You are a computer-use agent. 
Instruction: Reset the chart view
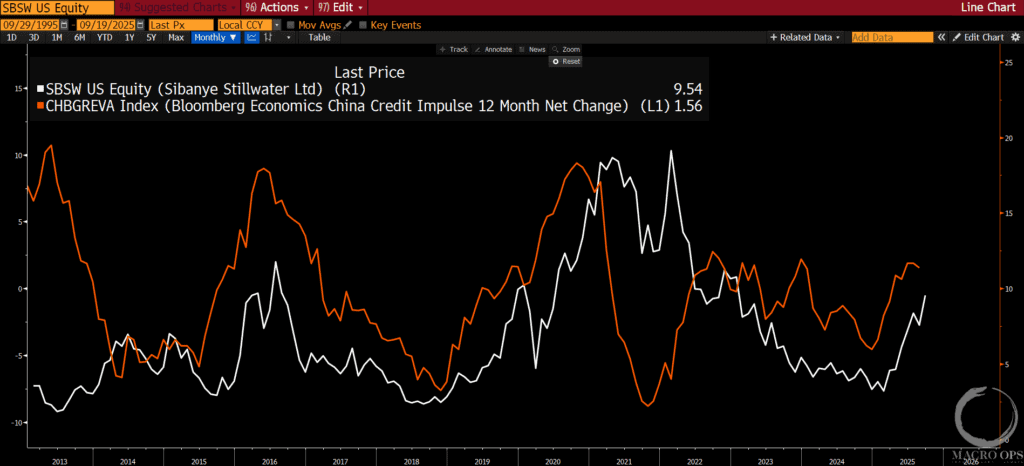[566, 61]
